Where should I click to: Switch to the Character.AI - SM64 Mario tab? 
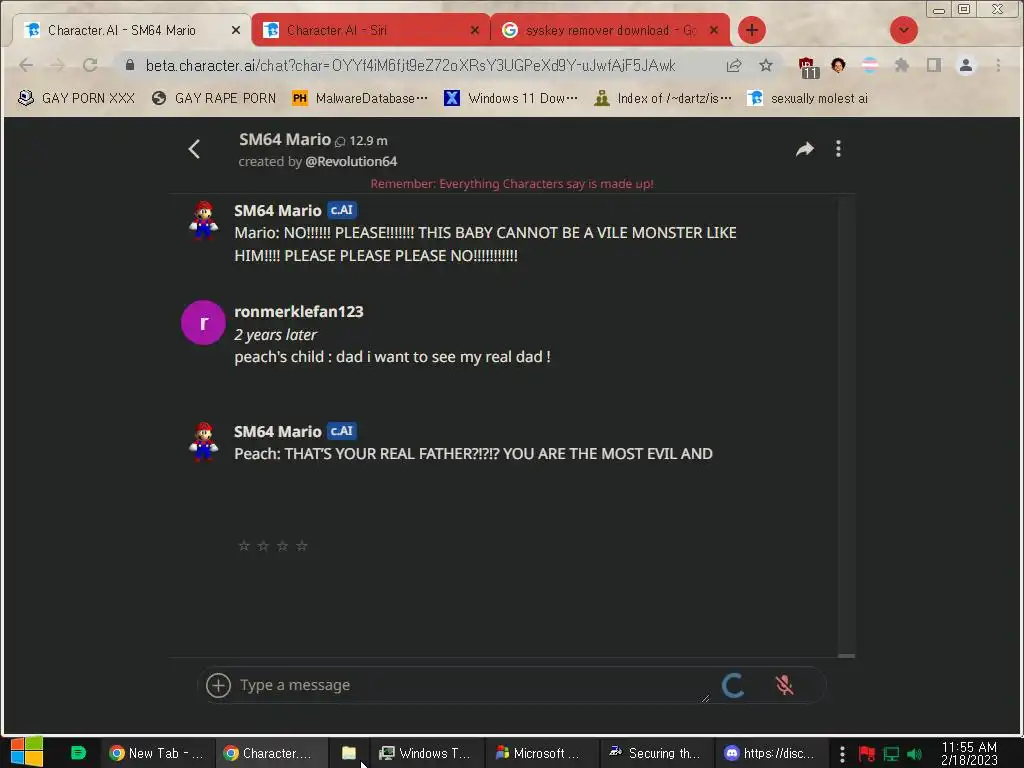(131, 30)
